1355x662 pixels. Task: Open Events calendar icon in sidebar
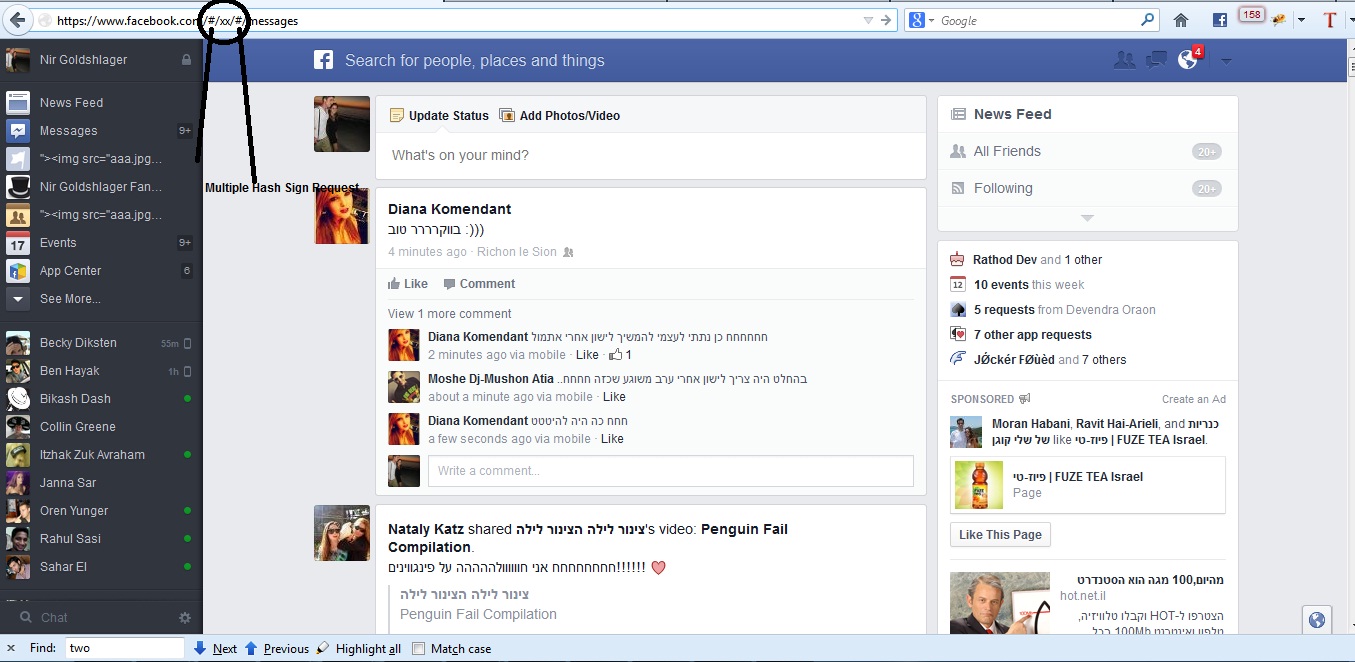[18, 243]
